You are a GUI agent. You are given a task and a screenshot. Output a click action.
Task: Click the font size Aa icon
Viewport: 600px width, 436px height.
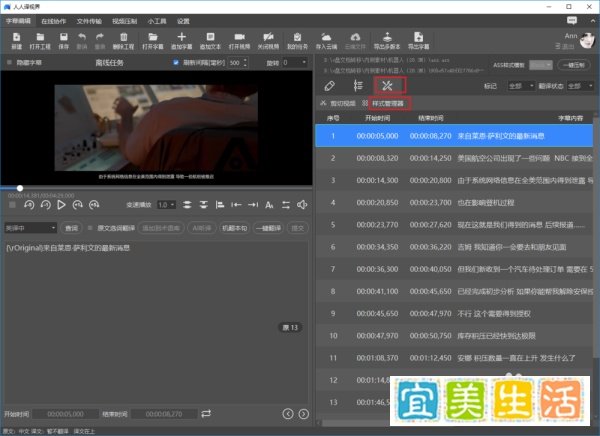[269, 205]
